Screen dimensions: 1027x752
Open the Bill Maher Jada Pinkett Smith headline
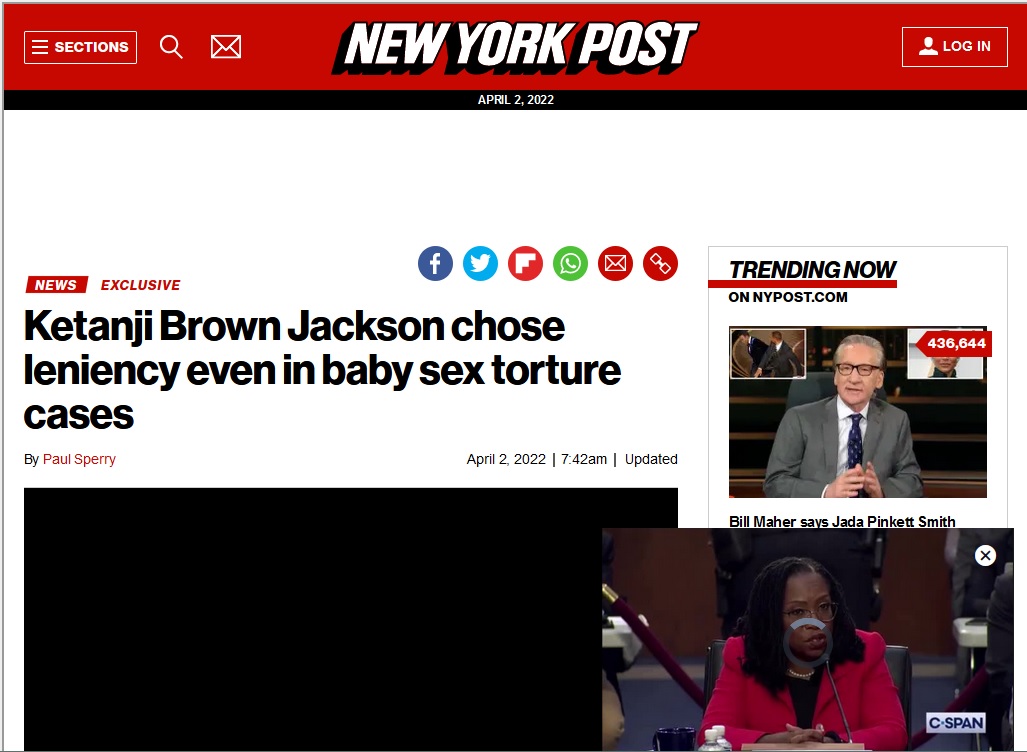[842, 521]
